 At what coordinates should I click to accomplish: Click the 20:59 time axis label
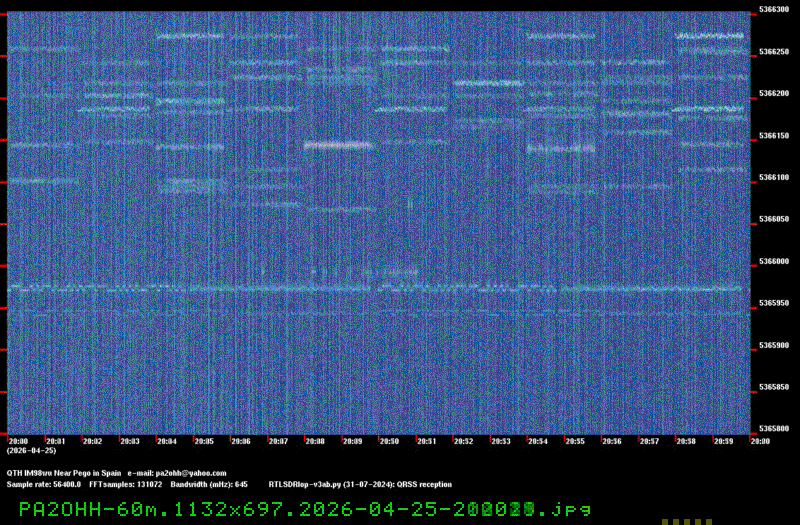click(724, 441)
